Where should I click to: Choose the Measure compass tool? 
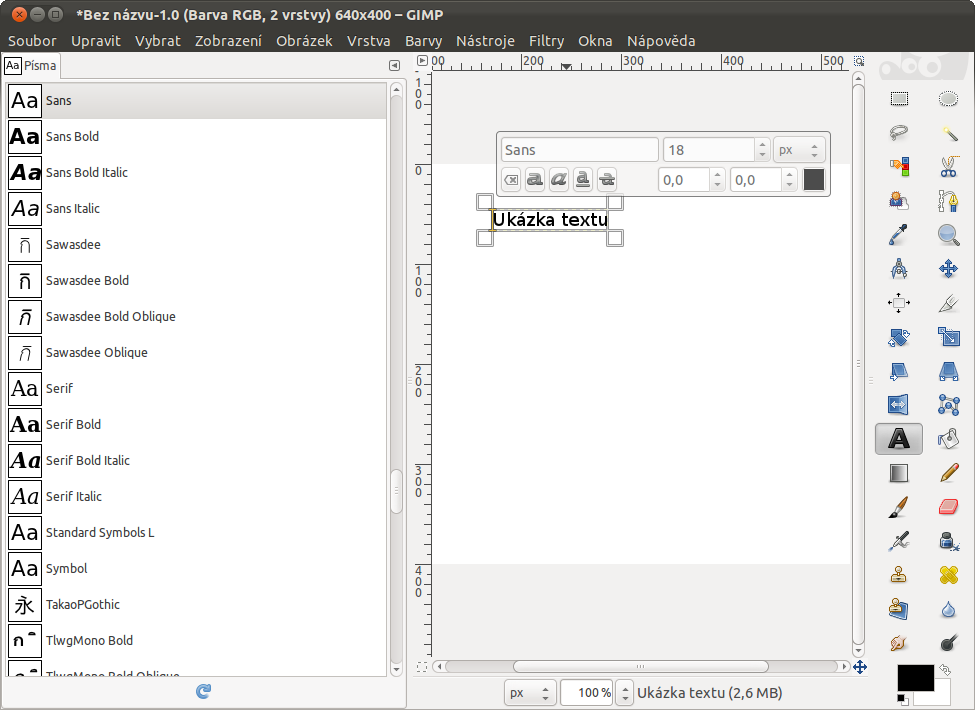tap(899, 269)
